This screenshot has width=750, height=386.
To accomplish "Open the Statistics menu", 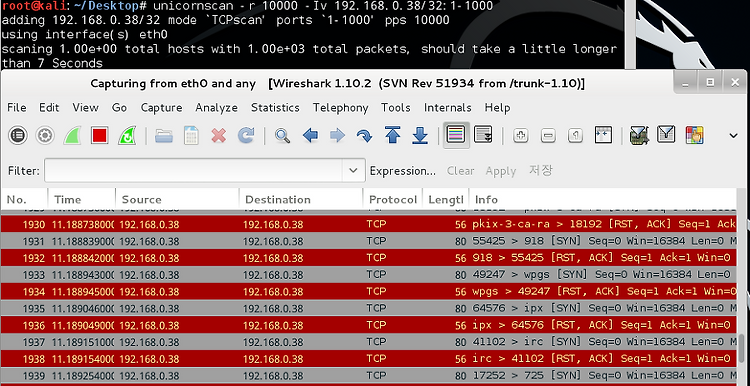I will 275,108.
